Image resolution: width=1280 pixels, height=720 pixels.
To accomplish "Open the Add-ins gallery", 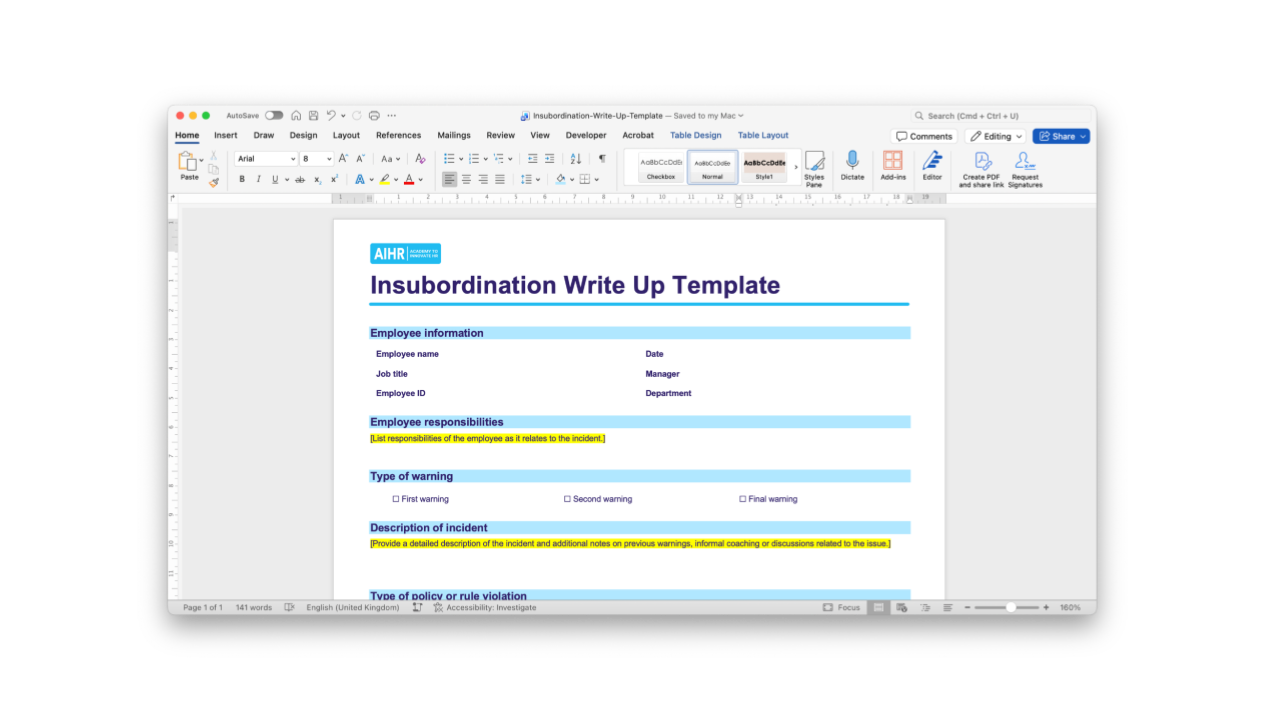I will pyautogui.click(x=893, y=166).
